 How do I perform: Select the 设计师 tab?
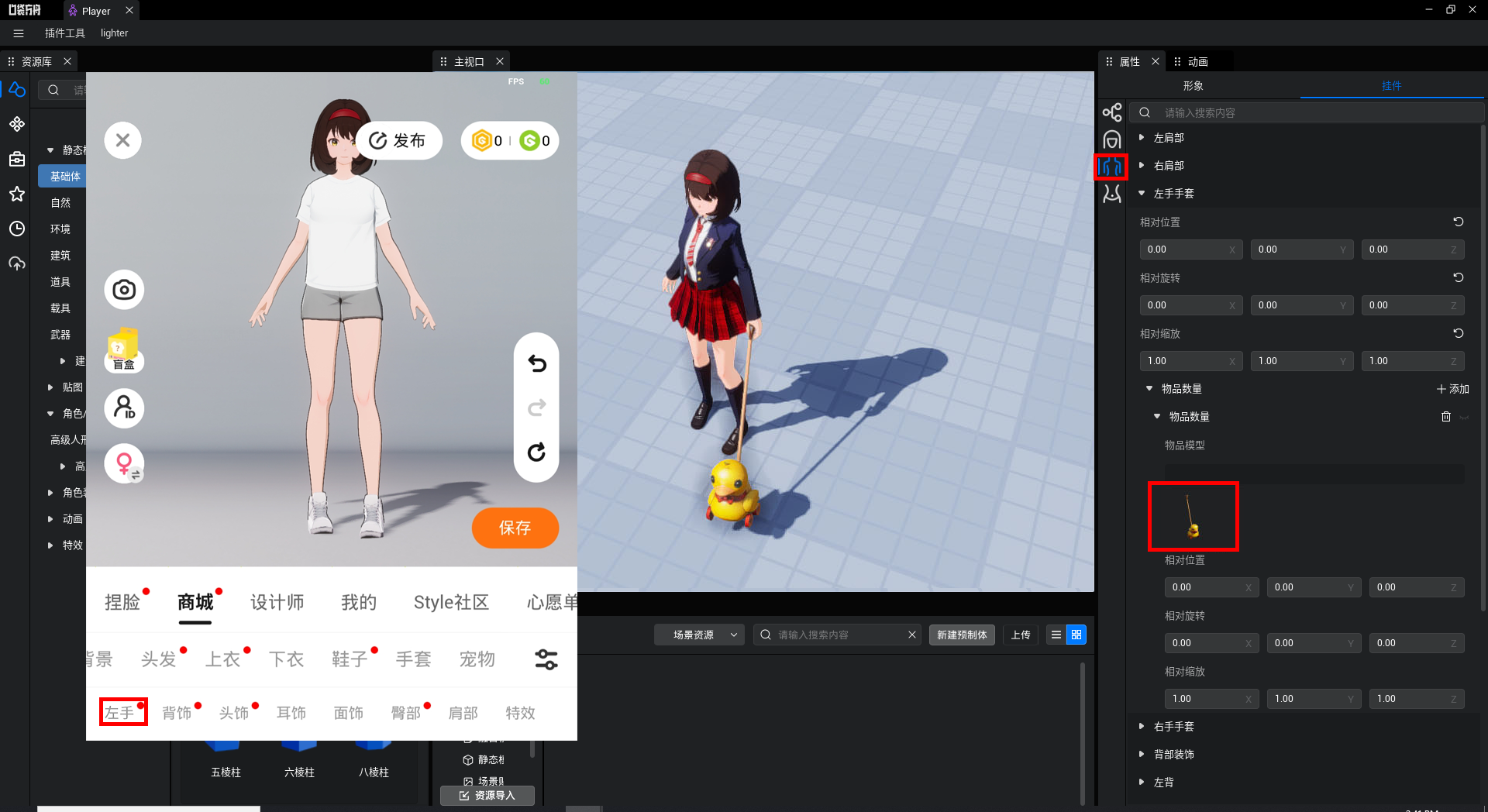click(277, 602)
